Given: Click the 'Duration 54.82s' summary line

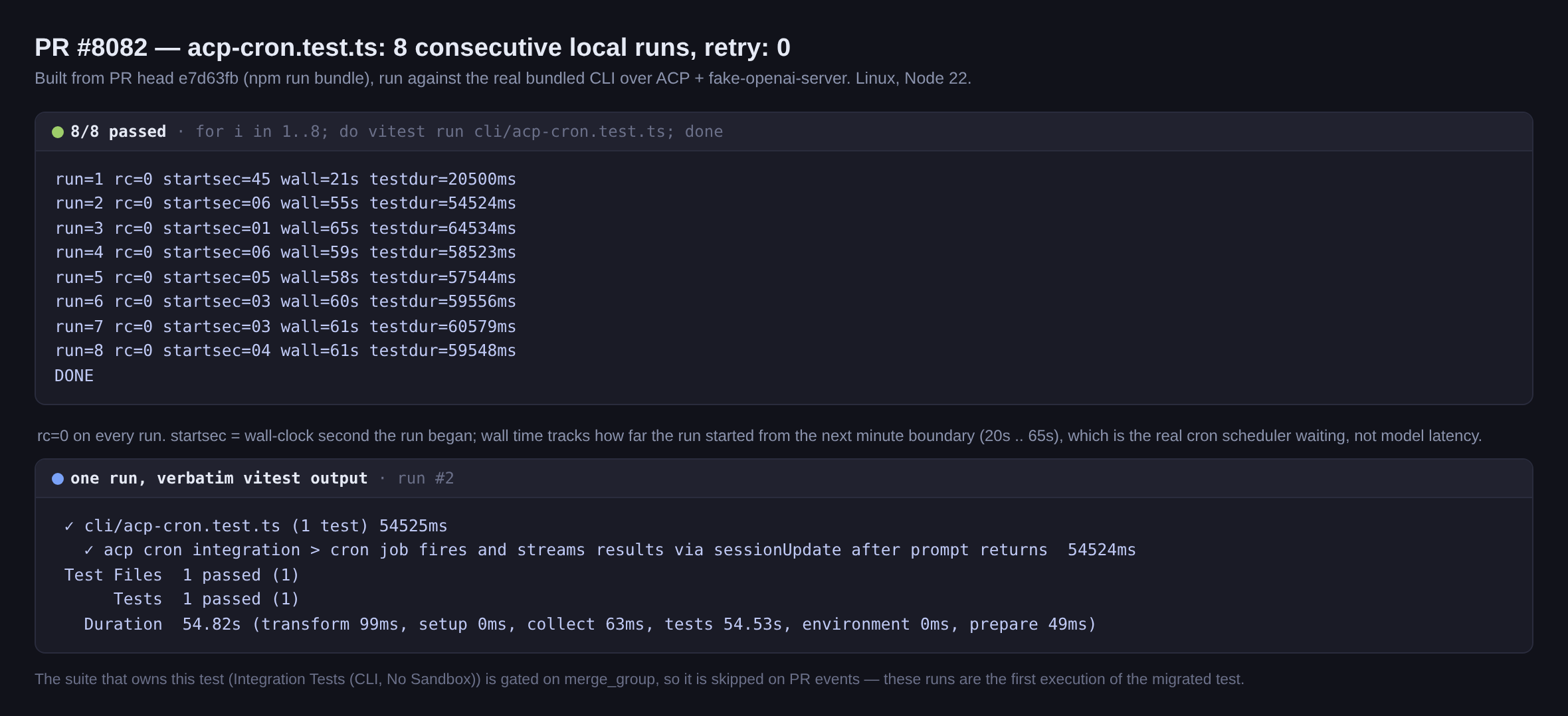Looking at the screenshot, I should [x=590, y=624].
